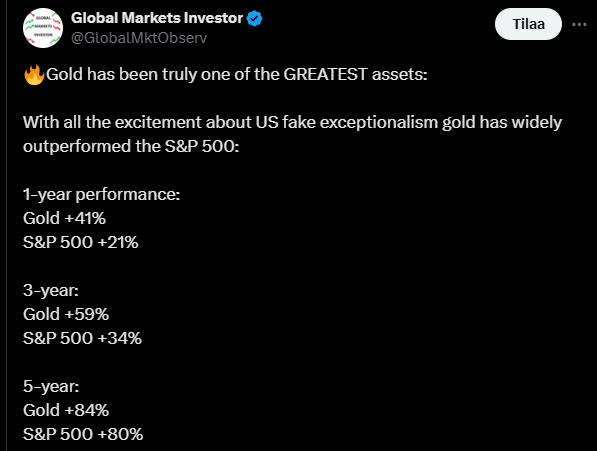Viewport: 597px width, 451px height.
Task: Visit the @GlobalMktObserv handle link
Action: (x=139, y=38)
